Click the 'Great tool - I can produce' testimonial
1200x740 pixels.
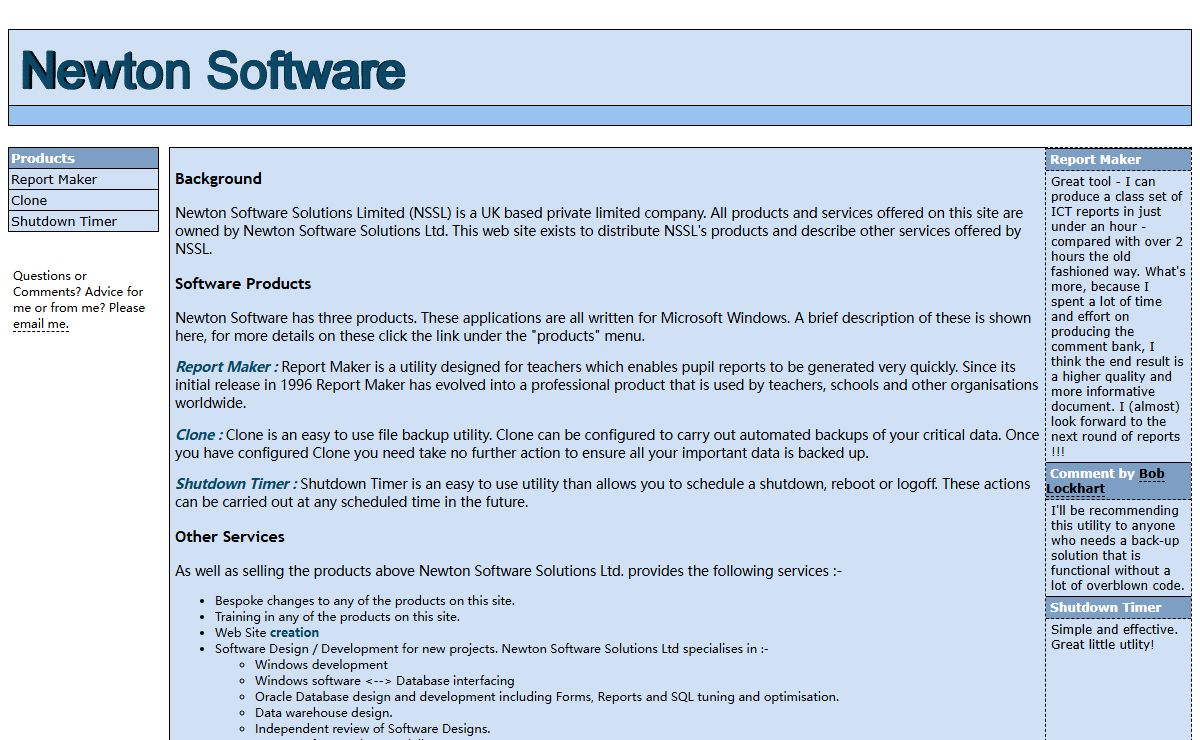click(x=1118, y=316)
